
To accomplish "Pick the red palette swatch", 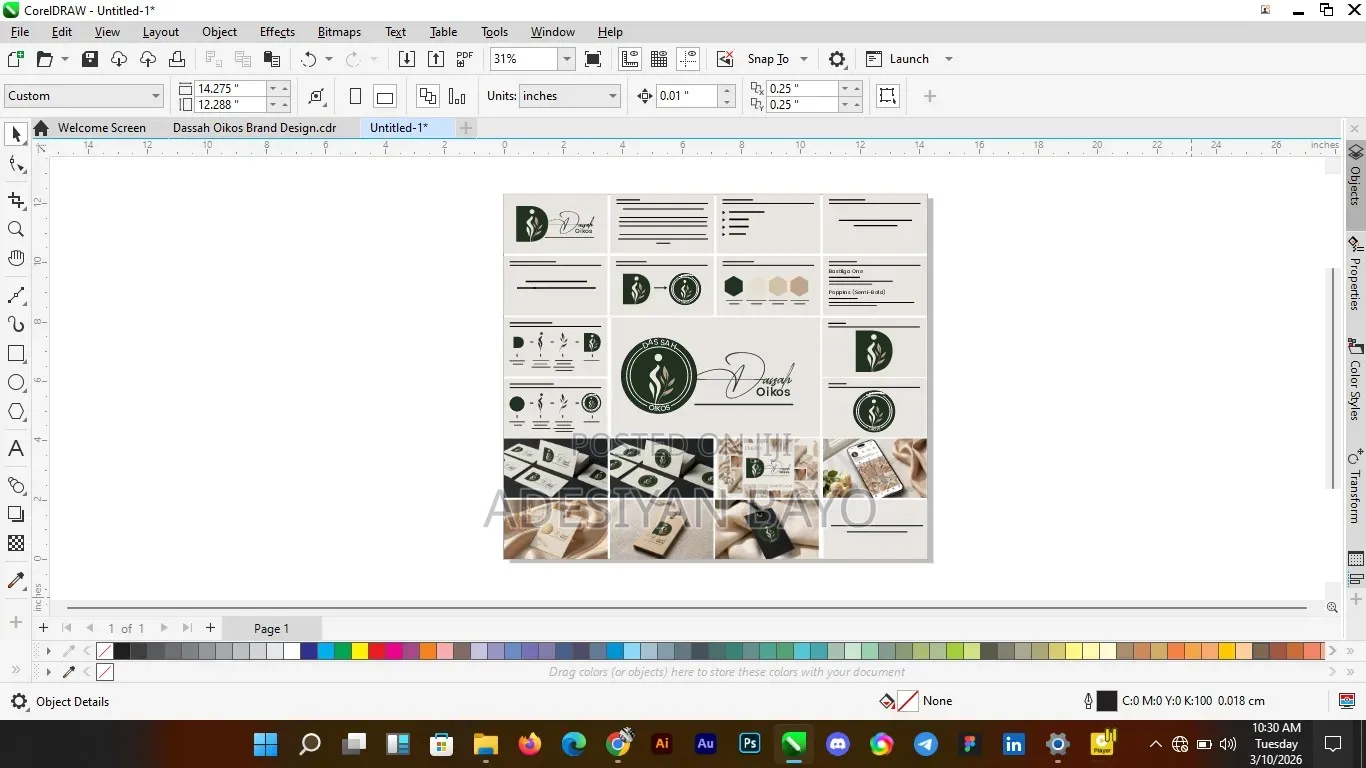I will [x=377, y=651].
